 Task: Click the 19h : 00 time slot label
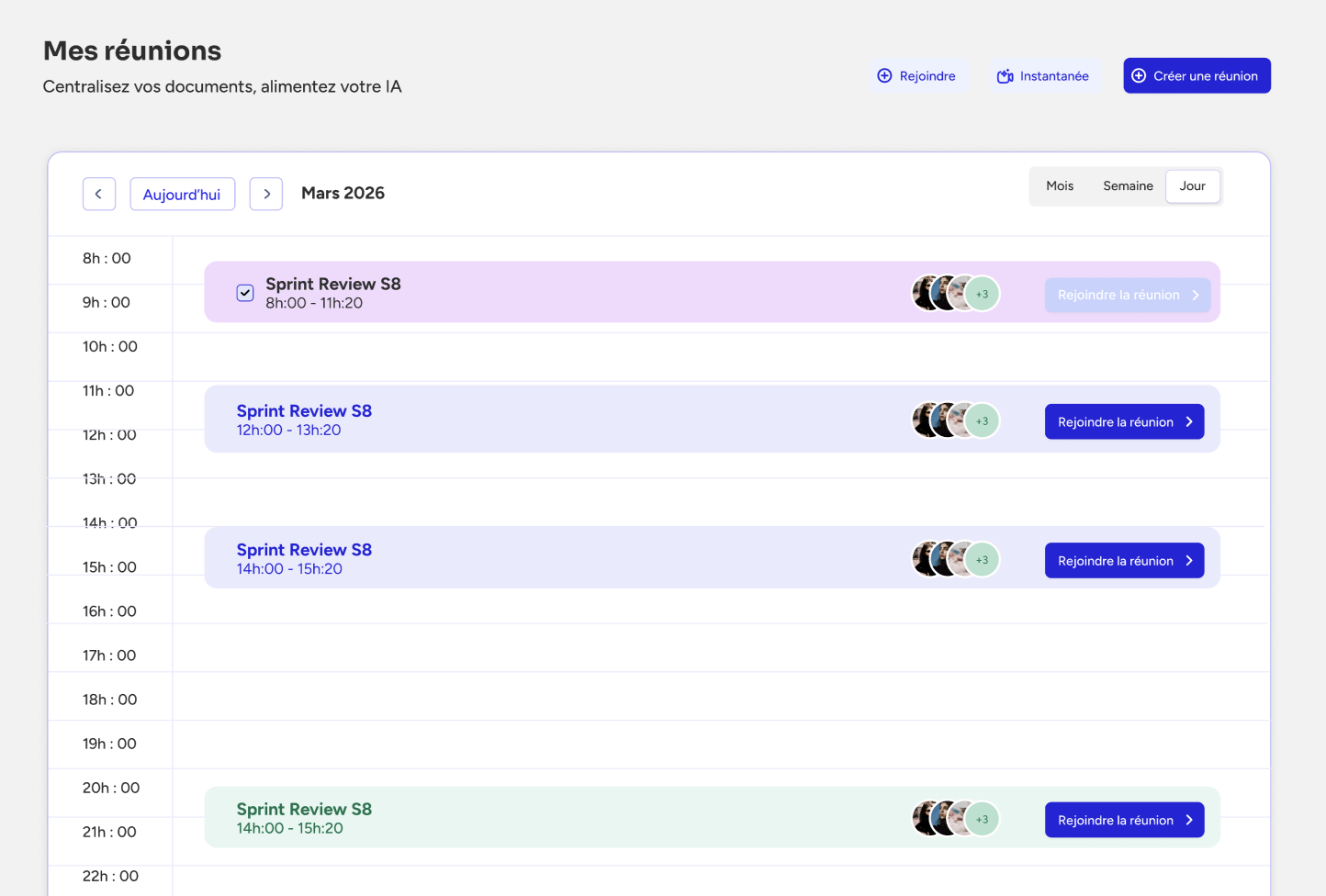[x=109, y=743]
